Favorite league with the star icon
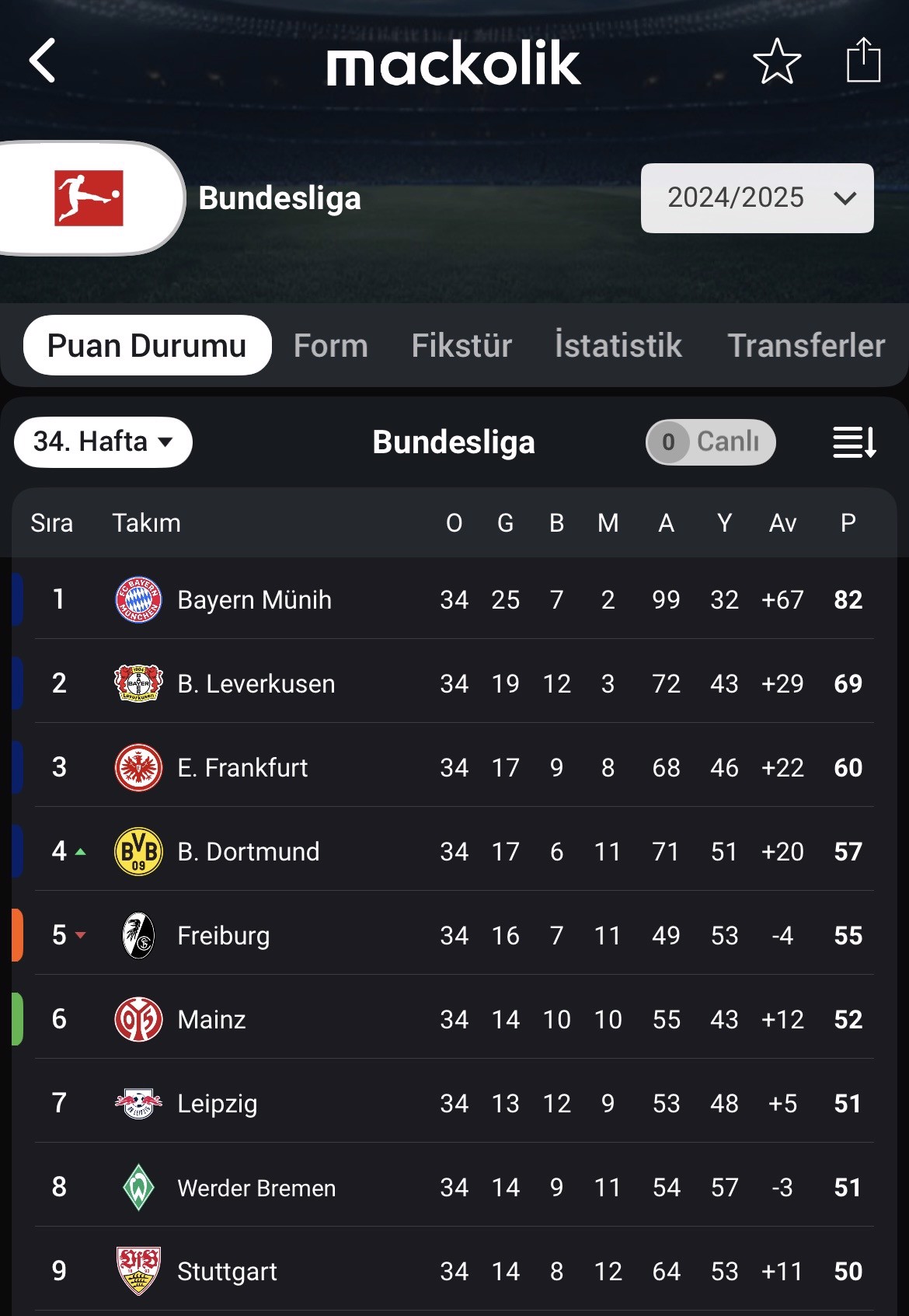The width and height of the screenshot is (909, 1316). (777, 61)
